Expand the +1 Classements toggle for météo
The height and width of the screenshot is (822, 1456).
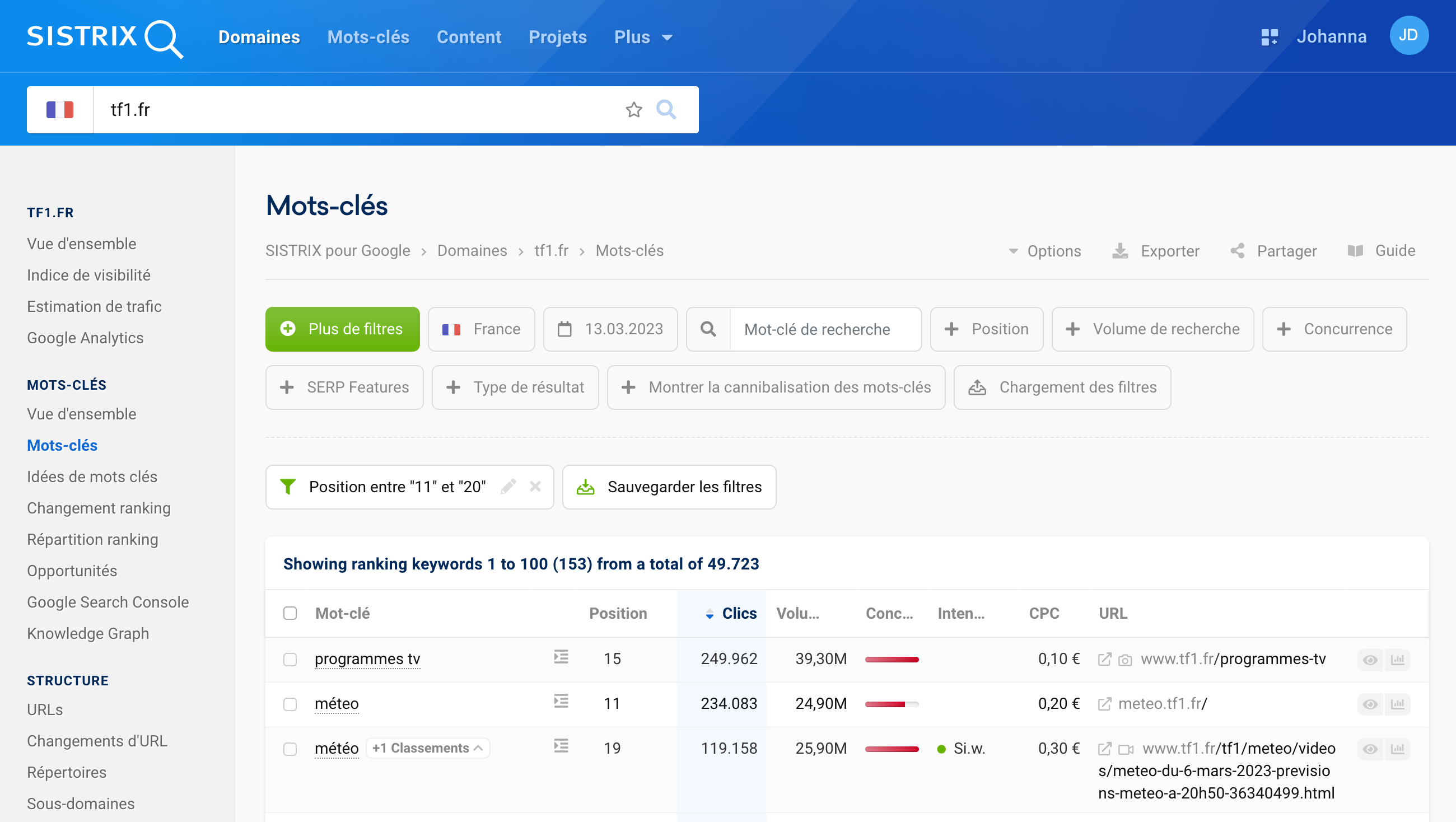coord(428,748)
